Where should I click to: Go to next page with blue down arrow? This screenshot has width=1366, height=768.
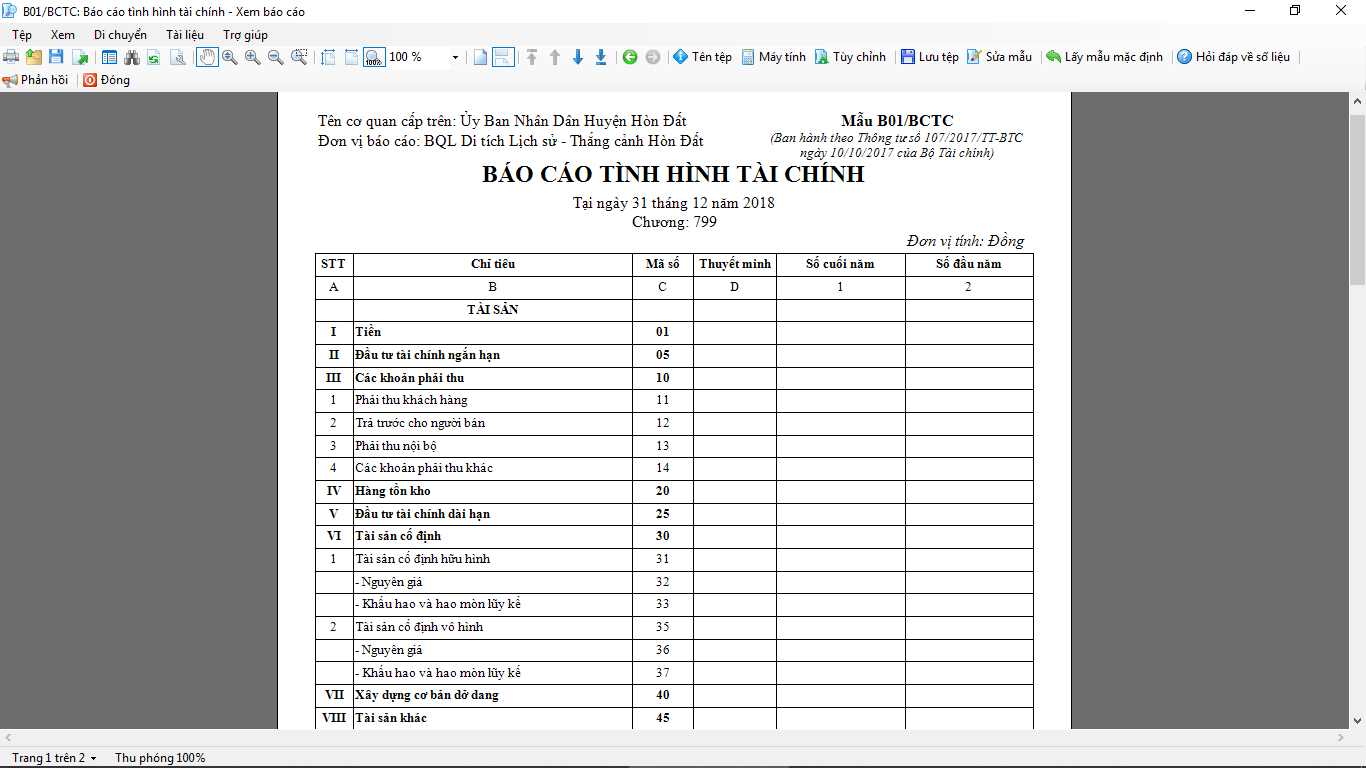click(x=578, y=57)
